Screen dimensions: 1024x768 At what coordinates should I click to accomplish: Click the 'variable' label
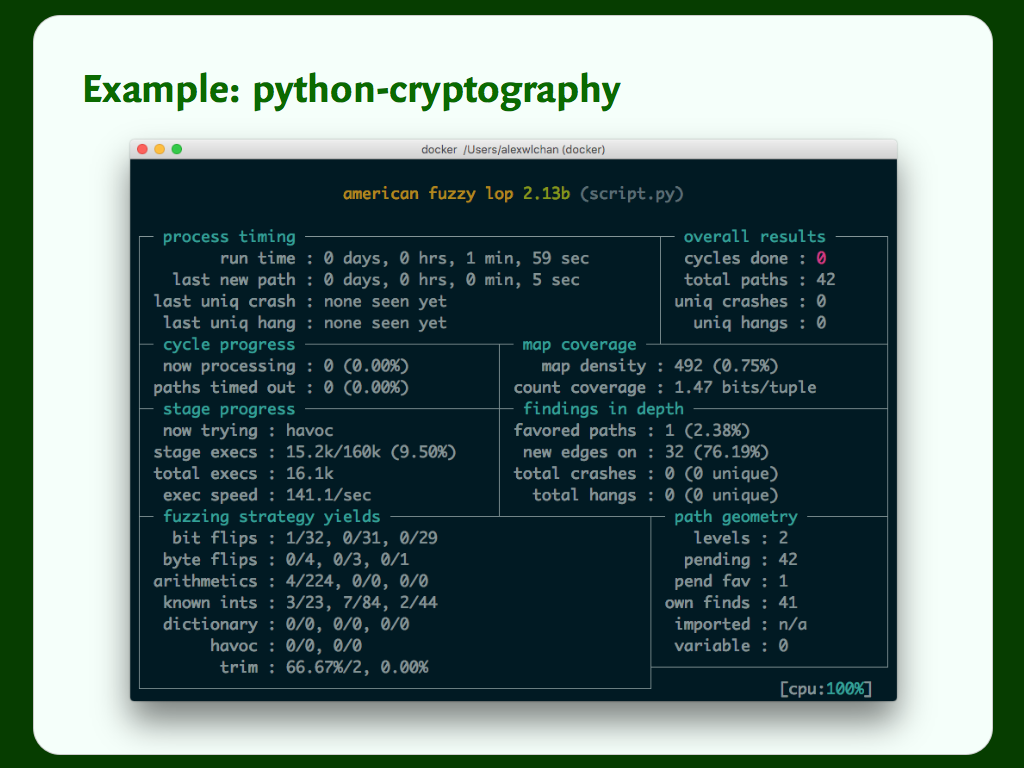coord(712,647)
